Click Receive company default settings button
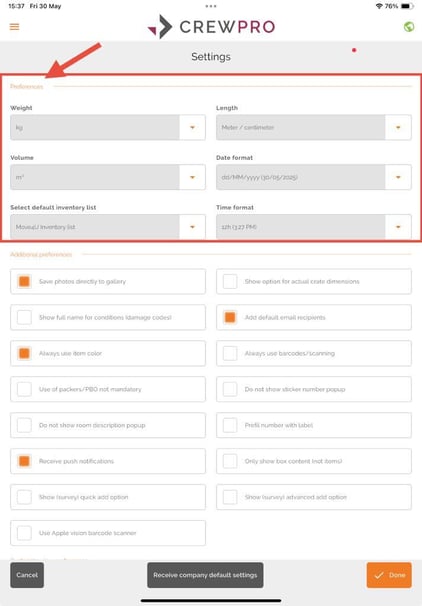Screen dimensions: 422x606 pyautogui.click(x=205, y=575)
